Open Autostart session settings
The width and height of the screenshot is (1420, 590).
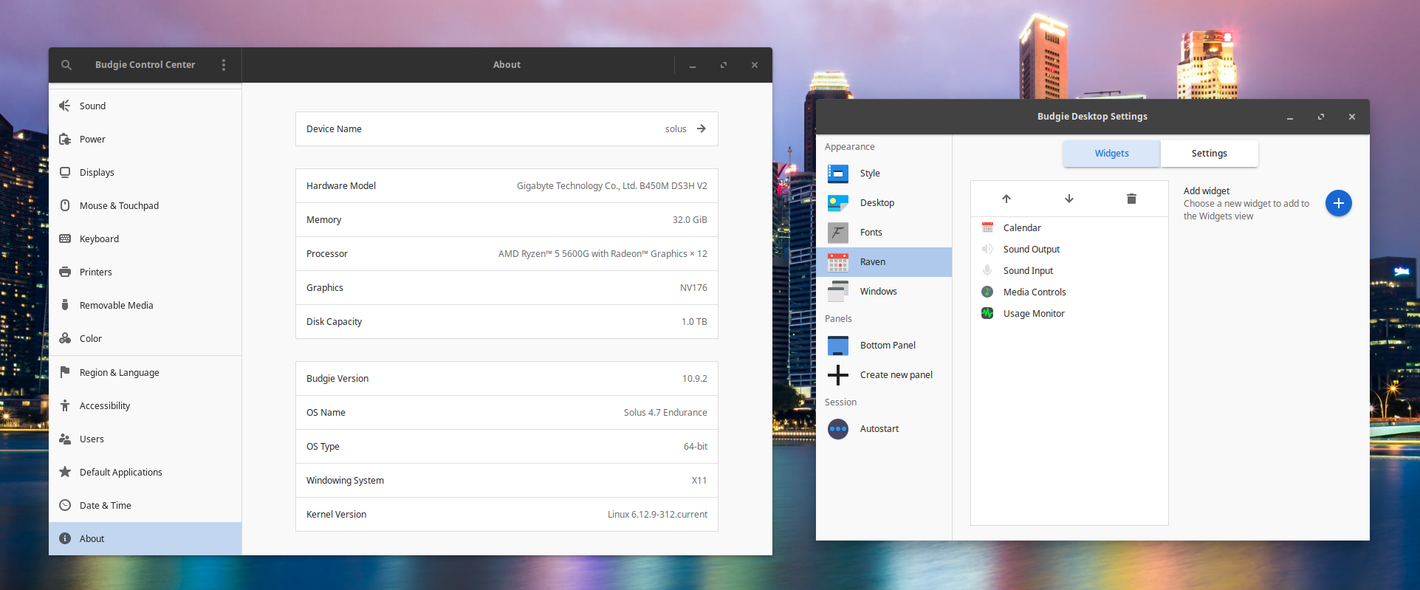884,429
